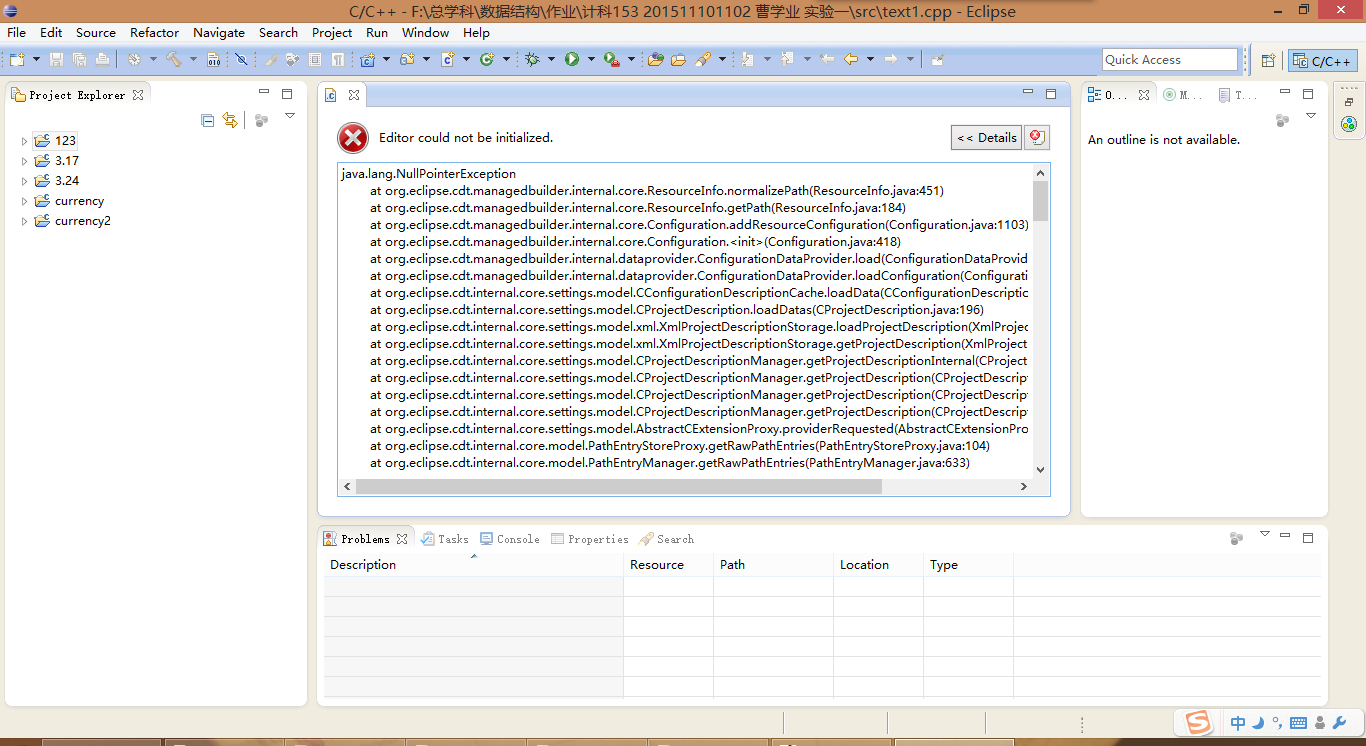Expand the currency project
The image size is (1366, 746).
[x=25, y=201]
